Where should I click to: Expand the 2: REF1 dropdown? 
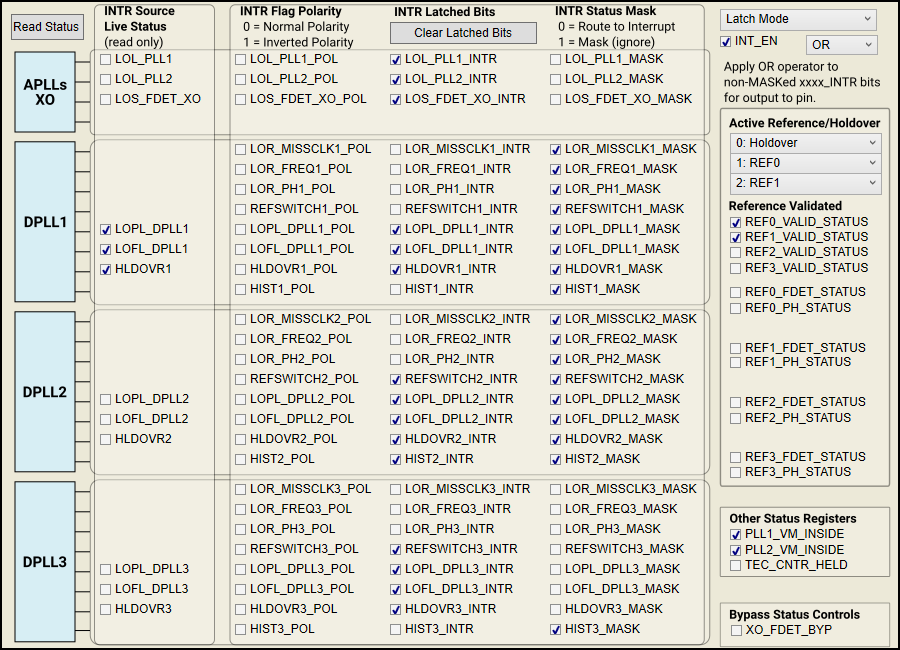click(x=803, y=183)
